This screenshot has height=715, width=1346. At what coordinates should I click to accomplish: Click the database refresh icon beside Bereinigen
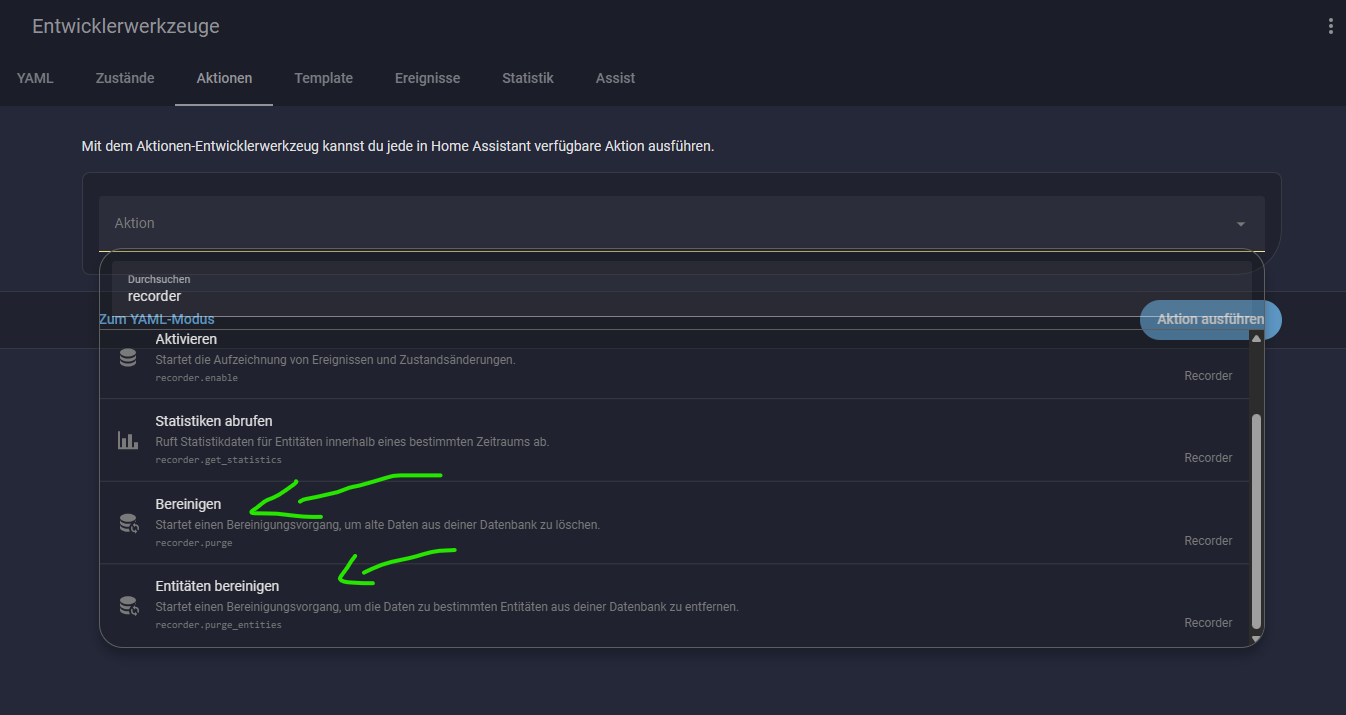coord(128,523)
